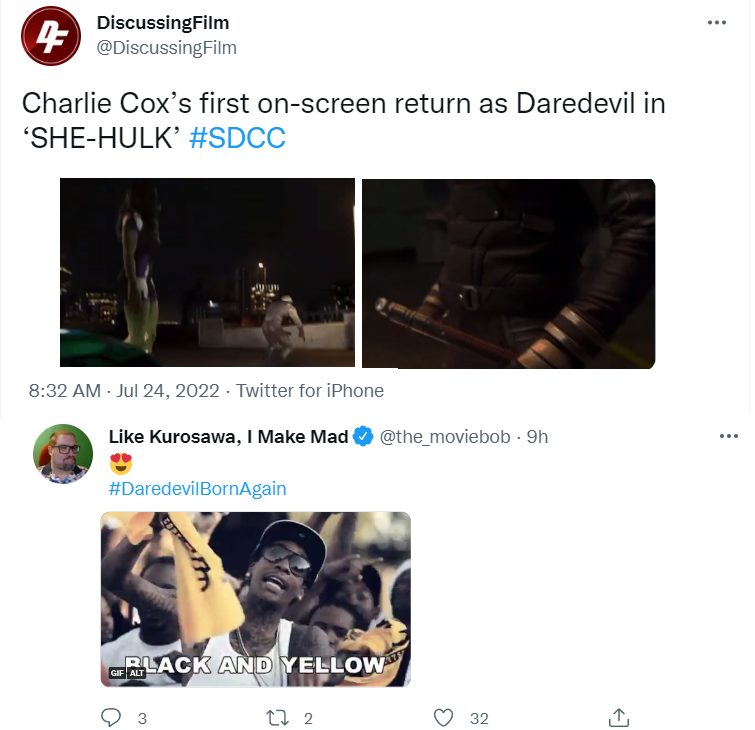Click the retweet arrows icon
Screen dimensions: 755x730
tap(278, 717)
